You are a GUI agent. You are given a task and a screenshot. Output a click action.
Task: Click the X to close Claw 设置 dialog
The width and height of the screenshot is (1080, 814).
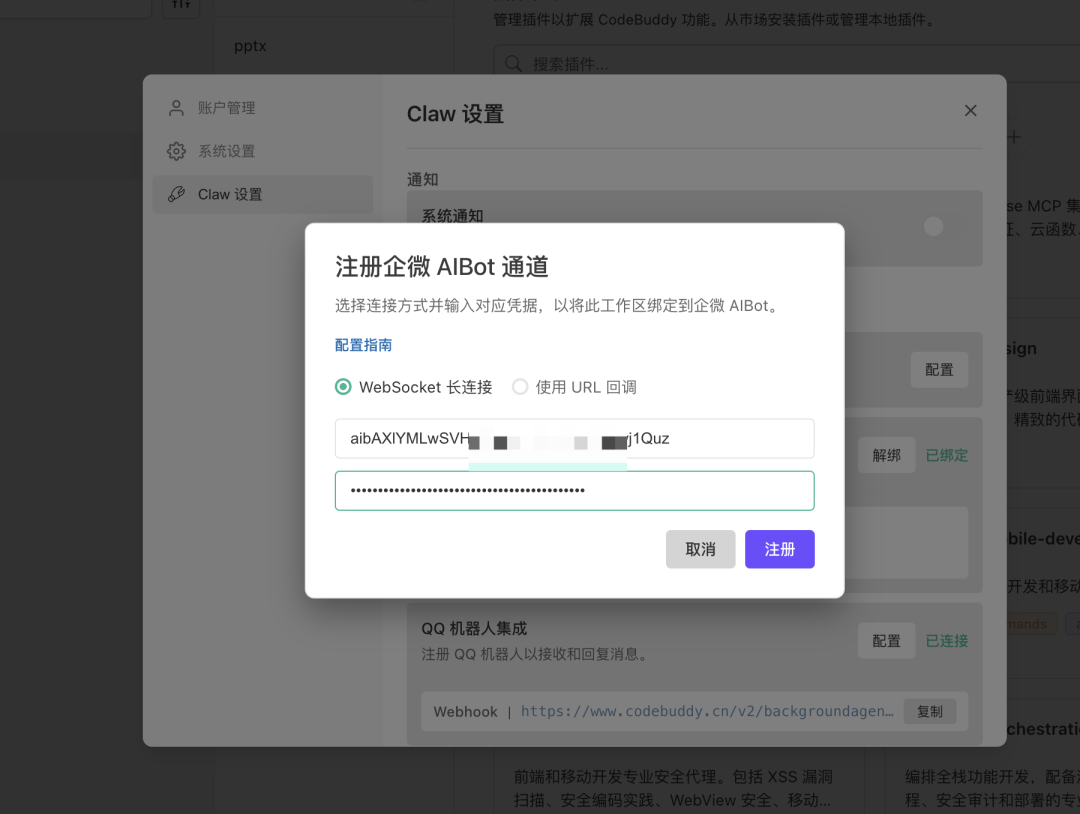[x=970, y=110]
